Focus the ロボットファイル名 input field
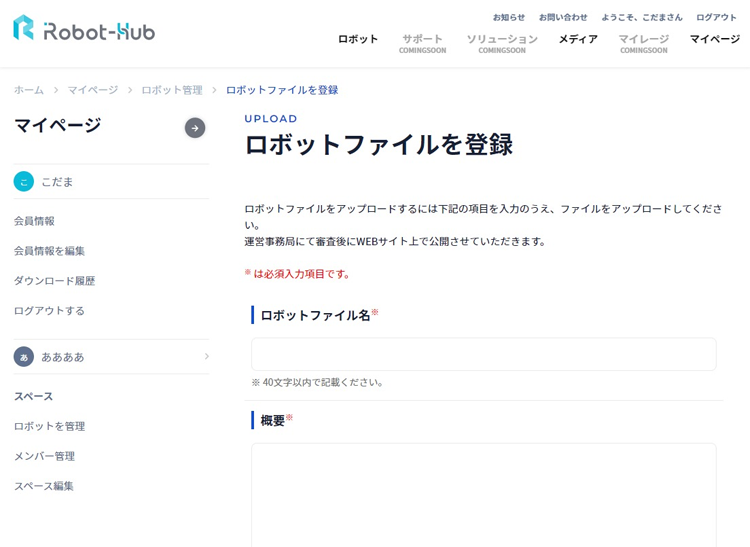This screenshot has width=750, height=547. 484,354
